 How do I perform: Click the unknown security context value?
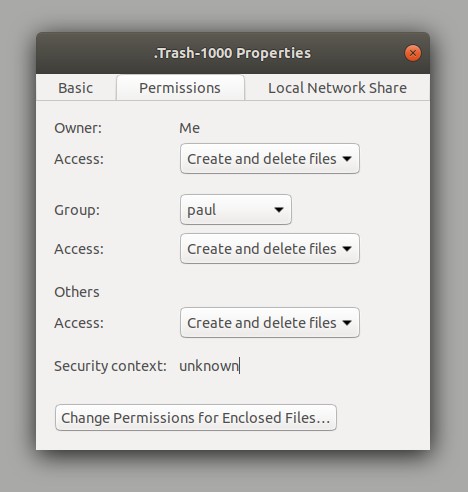tap(209, 366)
